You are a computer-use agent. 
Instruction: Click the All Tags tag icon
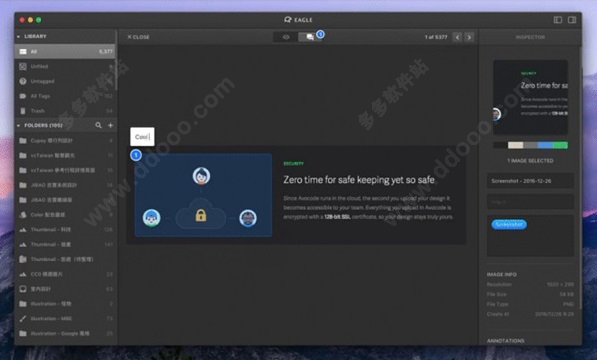[x=23, y=96]
